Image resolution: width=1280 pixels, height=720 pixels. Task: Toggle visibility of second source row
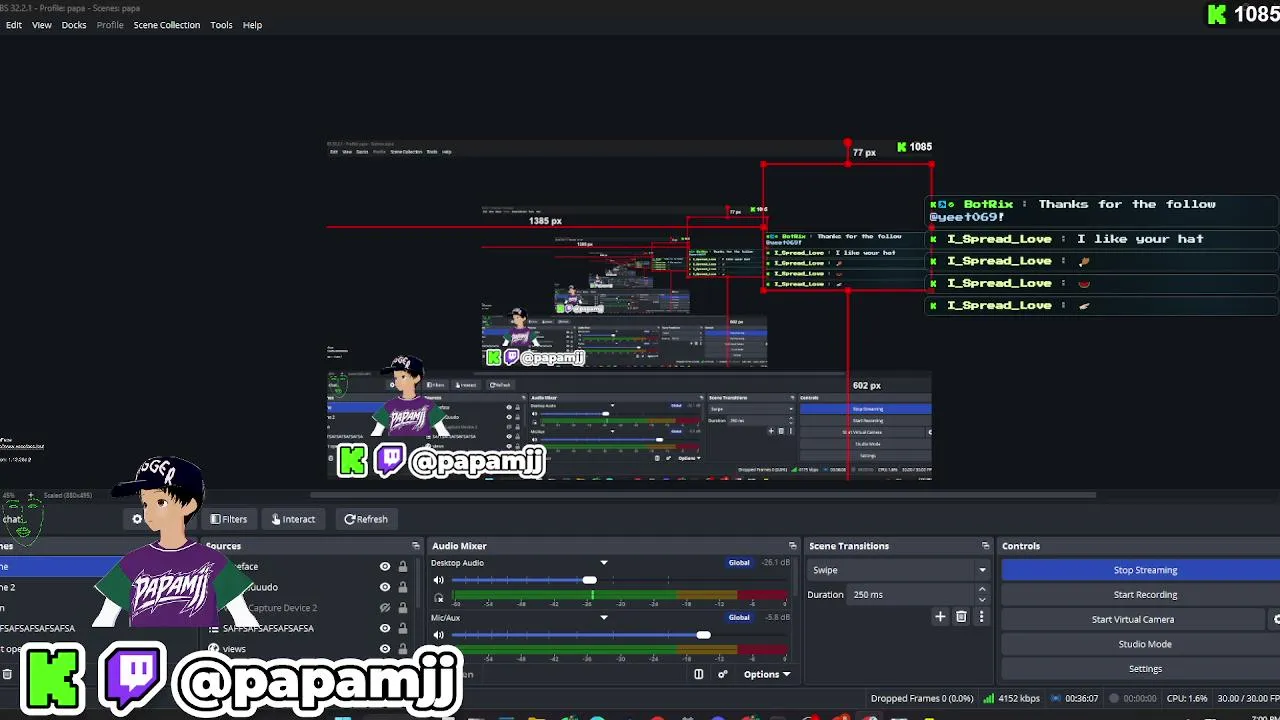tap(385, 587)
